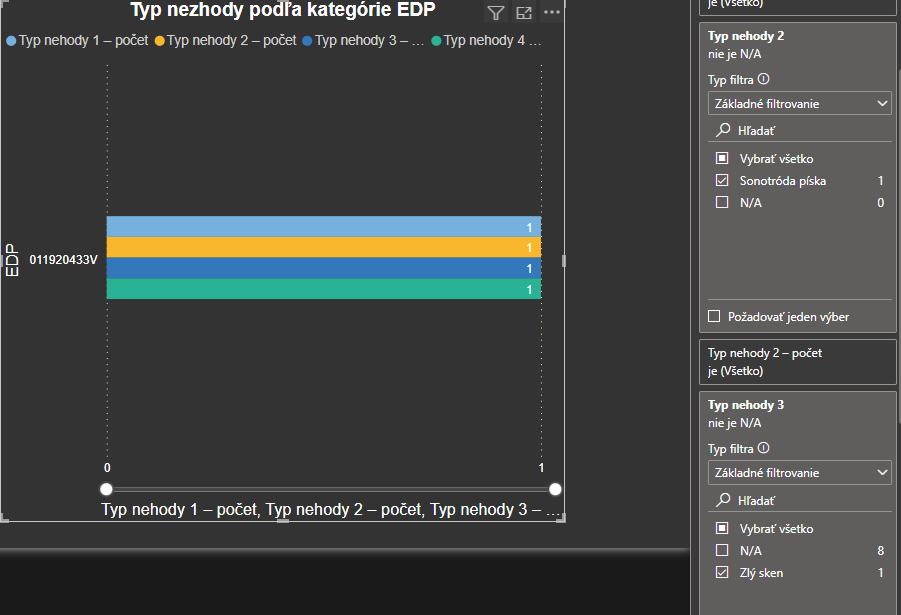Click right handle of zoom slider
The width and height of the screenshot is (901, 615).
555,489
